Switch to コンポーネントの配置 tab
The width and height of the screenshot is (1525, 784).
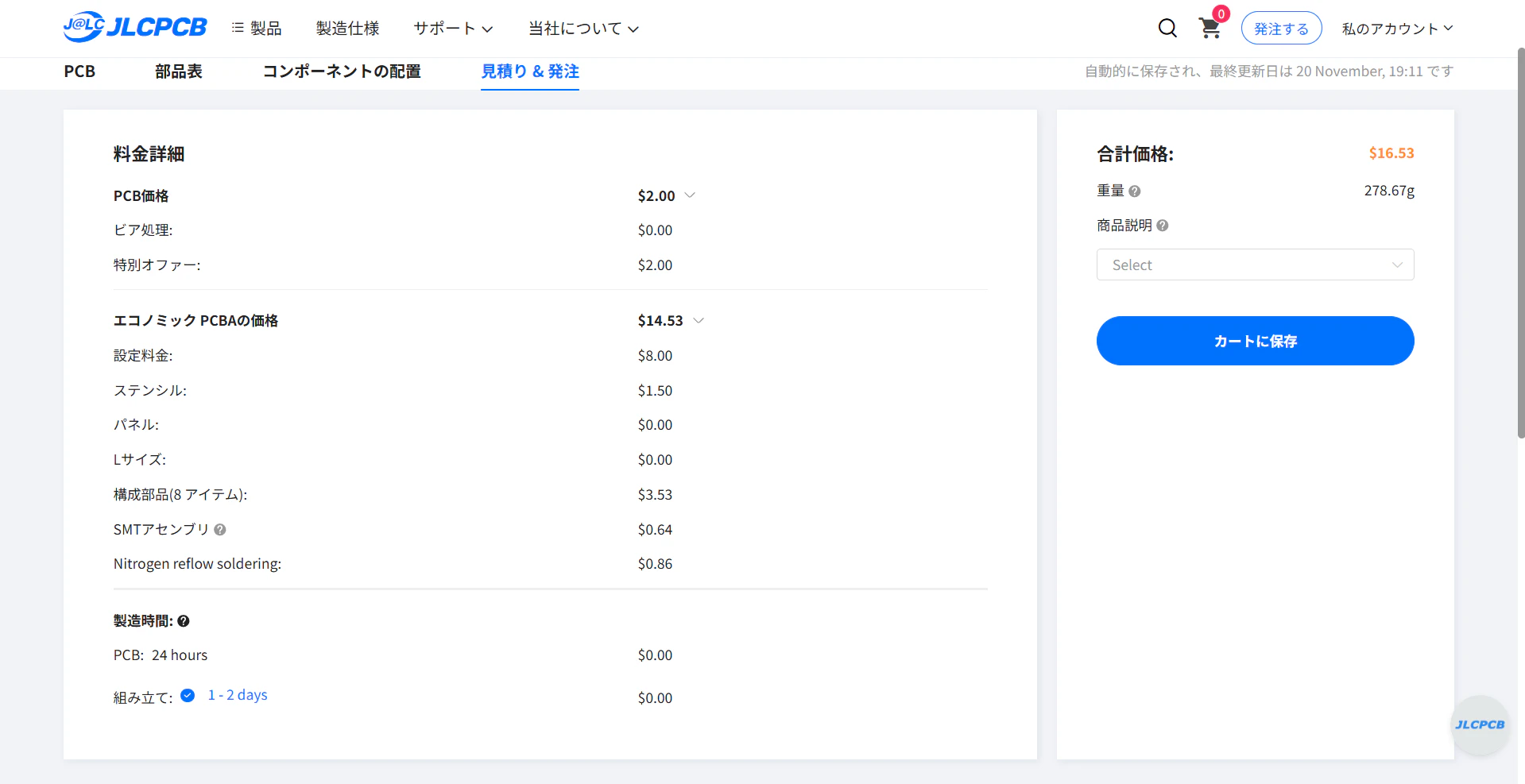pyautogui.click(x=342, y=71)
